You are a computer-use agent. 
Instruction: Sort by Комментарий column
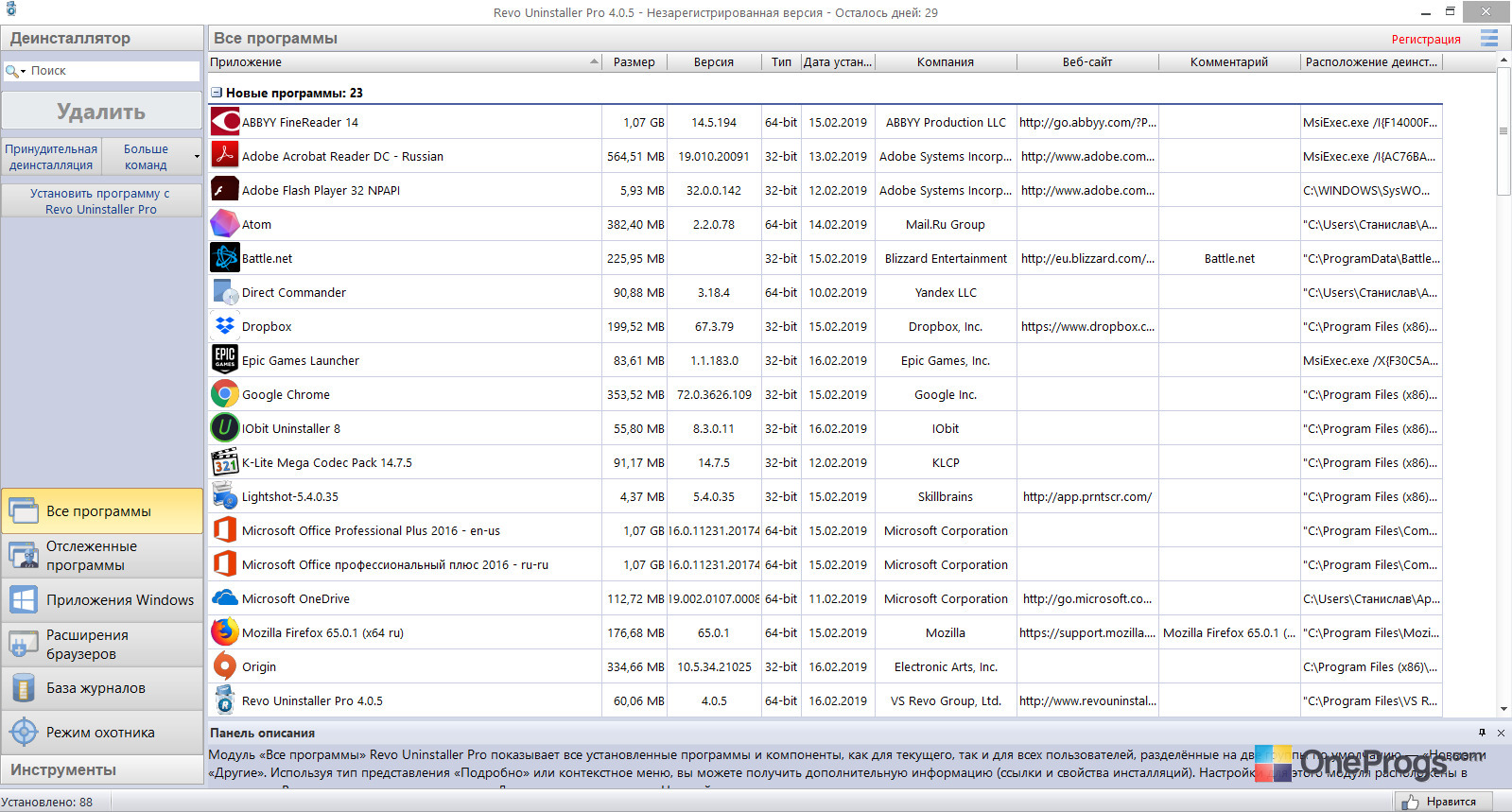[x=1229, y=62]
